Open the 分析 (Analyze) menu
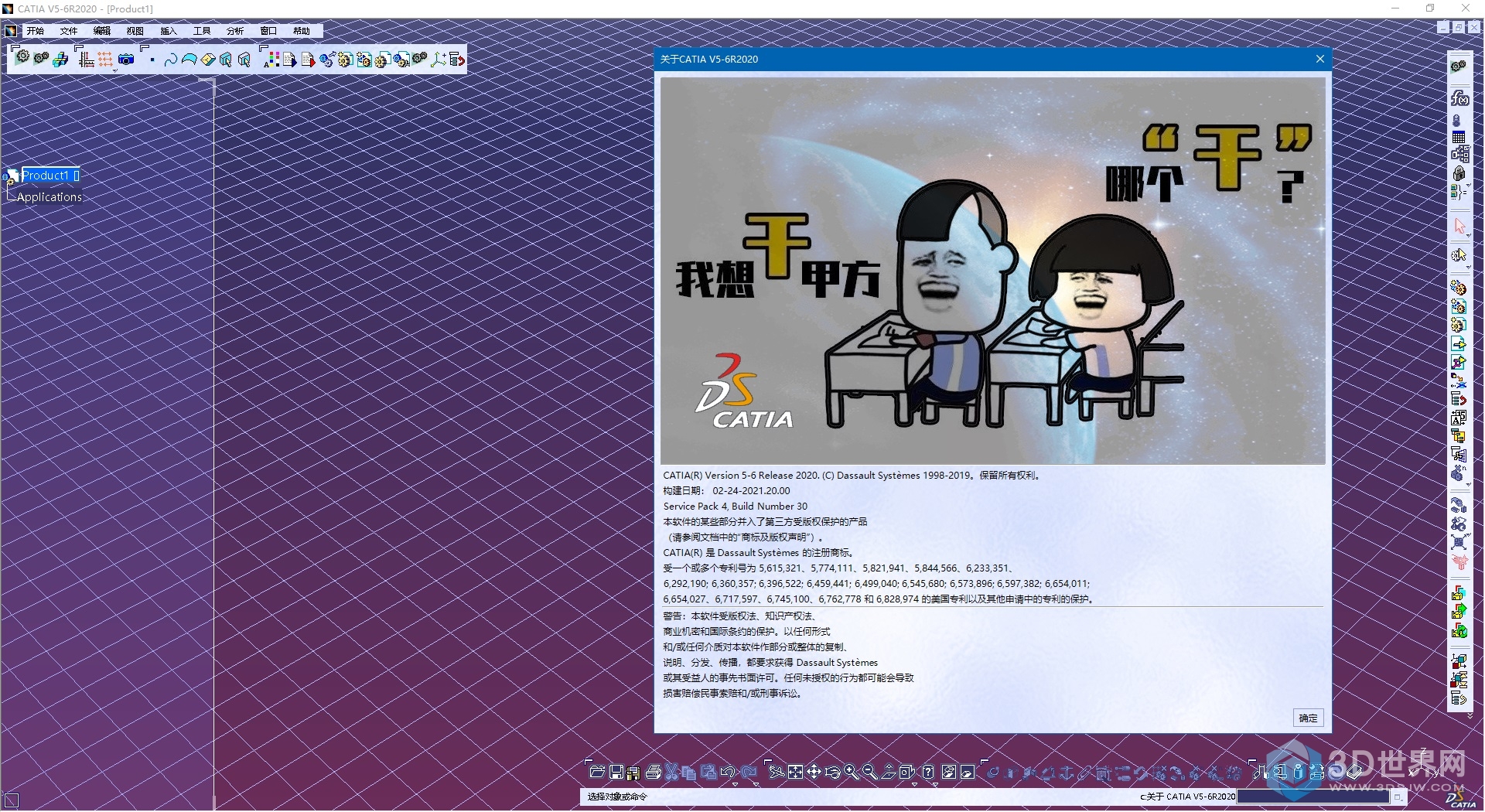The height and width of the screenshot is (812, 1485). pos(235,31)
